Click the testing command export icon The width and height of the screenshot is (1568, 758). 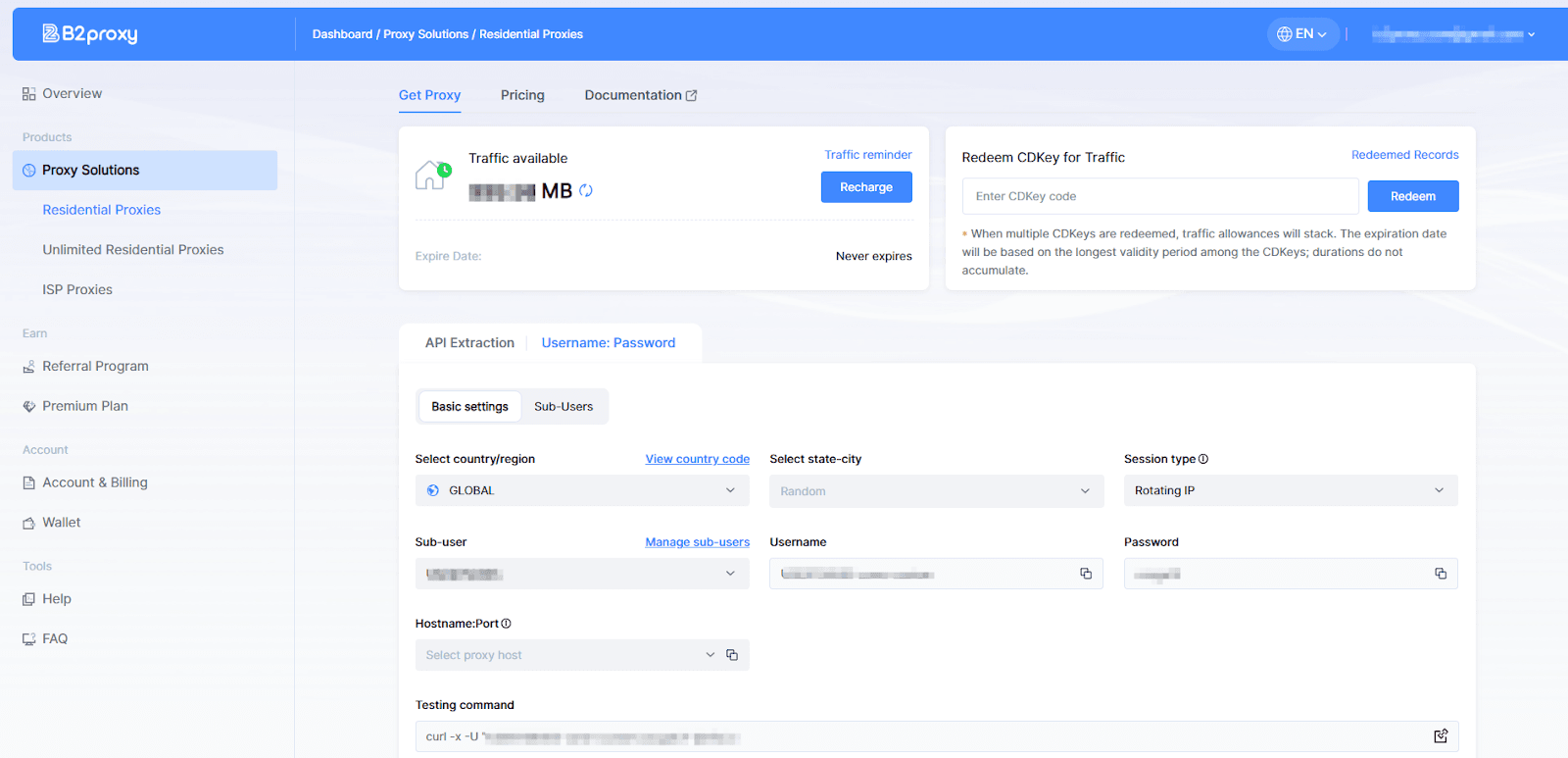(x=1441, y=736)
